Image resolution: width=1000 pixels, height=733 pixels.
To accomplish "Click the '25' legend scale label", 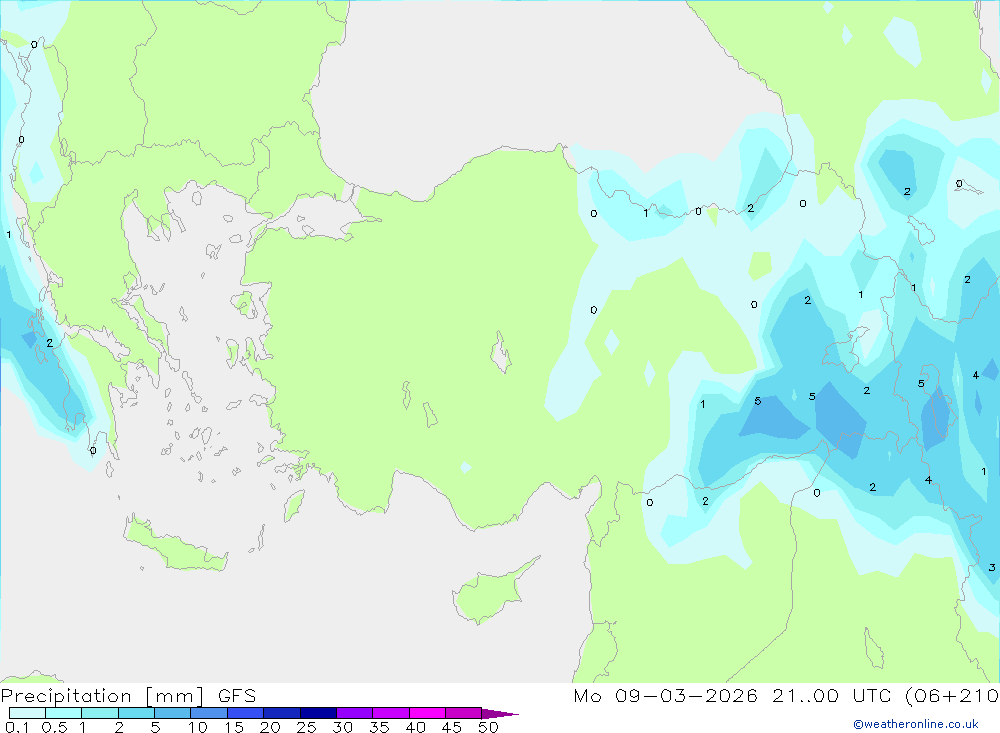I will click(307, 727).
